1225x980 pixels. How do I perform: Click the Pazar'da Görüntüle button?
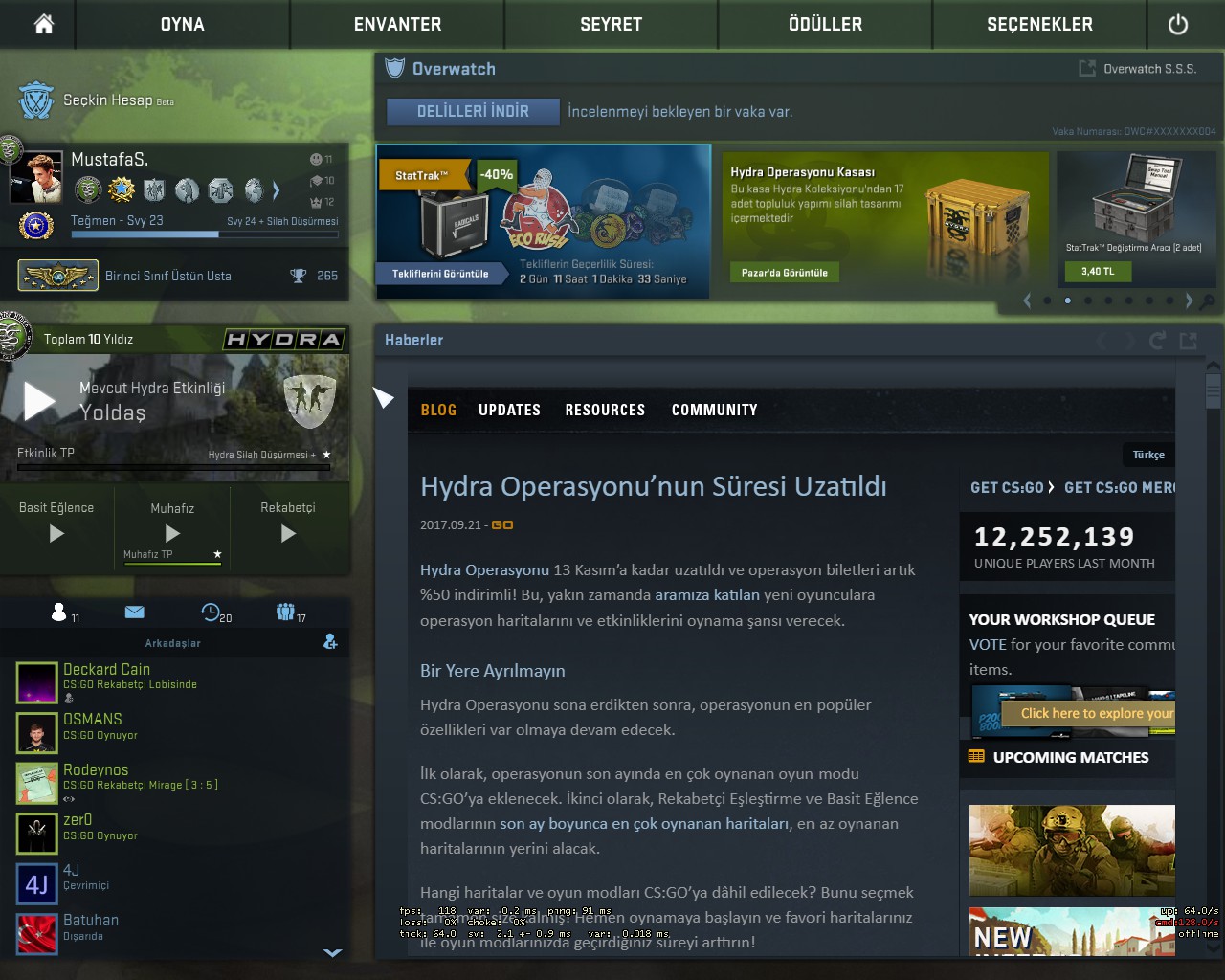pos(785,273)
